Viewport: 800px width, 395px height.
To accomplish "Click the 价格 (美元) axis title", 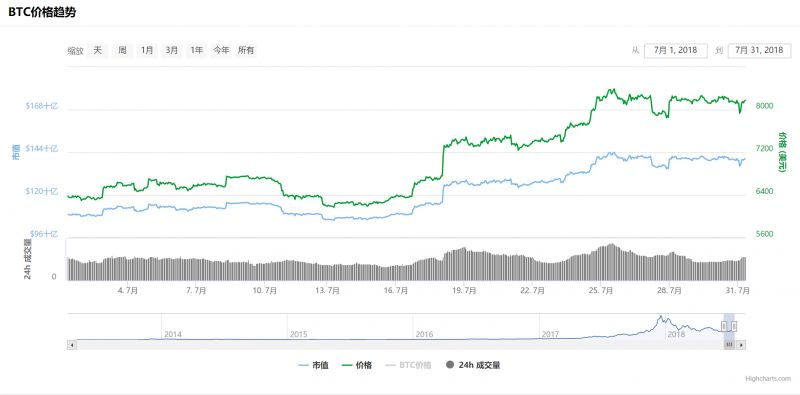I will [x=782, y=152].
